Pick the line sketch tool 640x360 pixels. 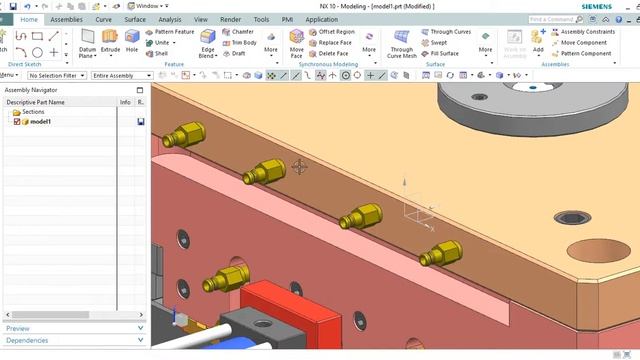coord(53,36)
